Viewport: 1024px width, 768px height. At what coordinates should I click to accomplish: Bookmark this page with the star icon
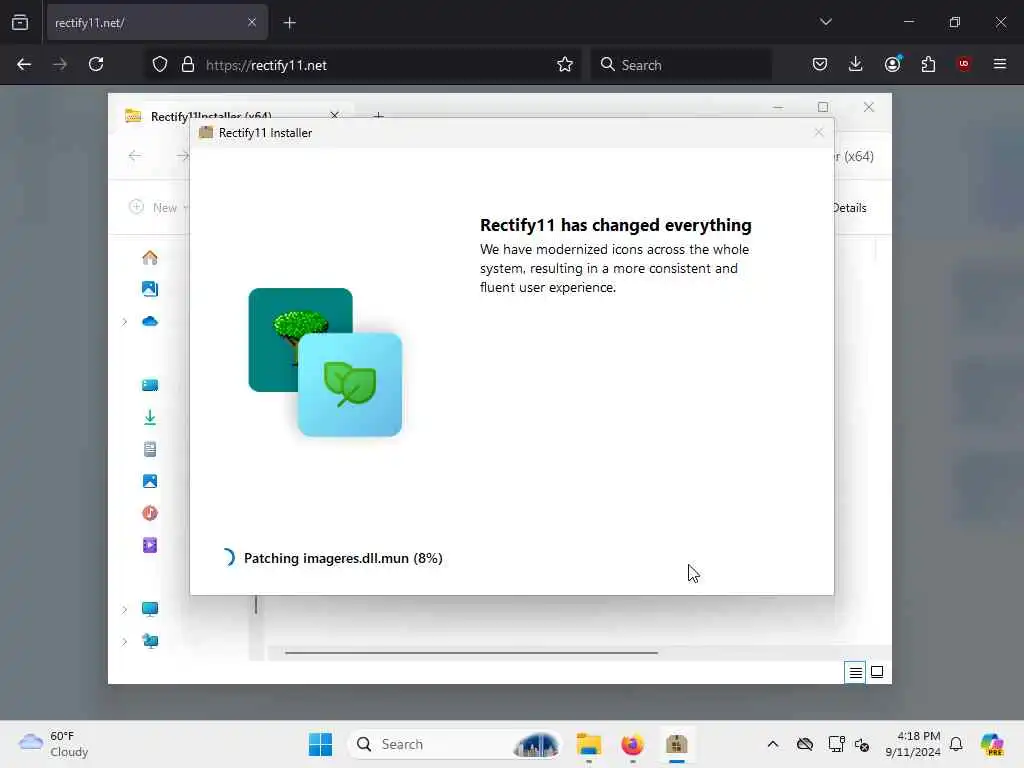click(x=565, y=65)
